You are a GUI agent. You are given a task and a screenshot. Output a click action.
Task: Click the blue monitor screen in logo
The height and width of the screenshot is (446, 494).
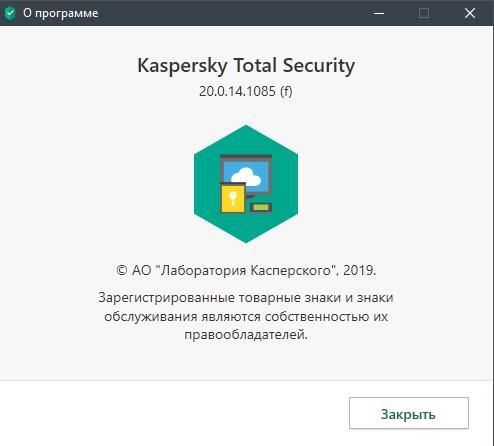246,175
